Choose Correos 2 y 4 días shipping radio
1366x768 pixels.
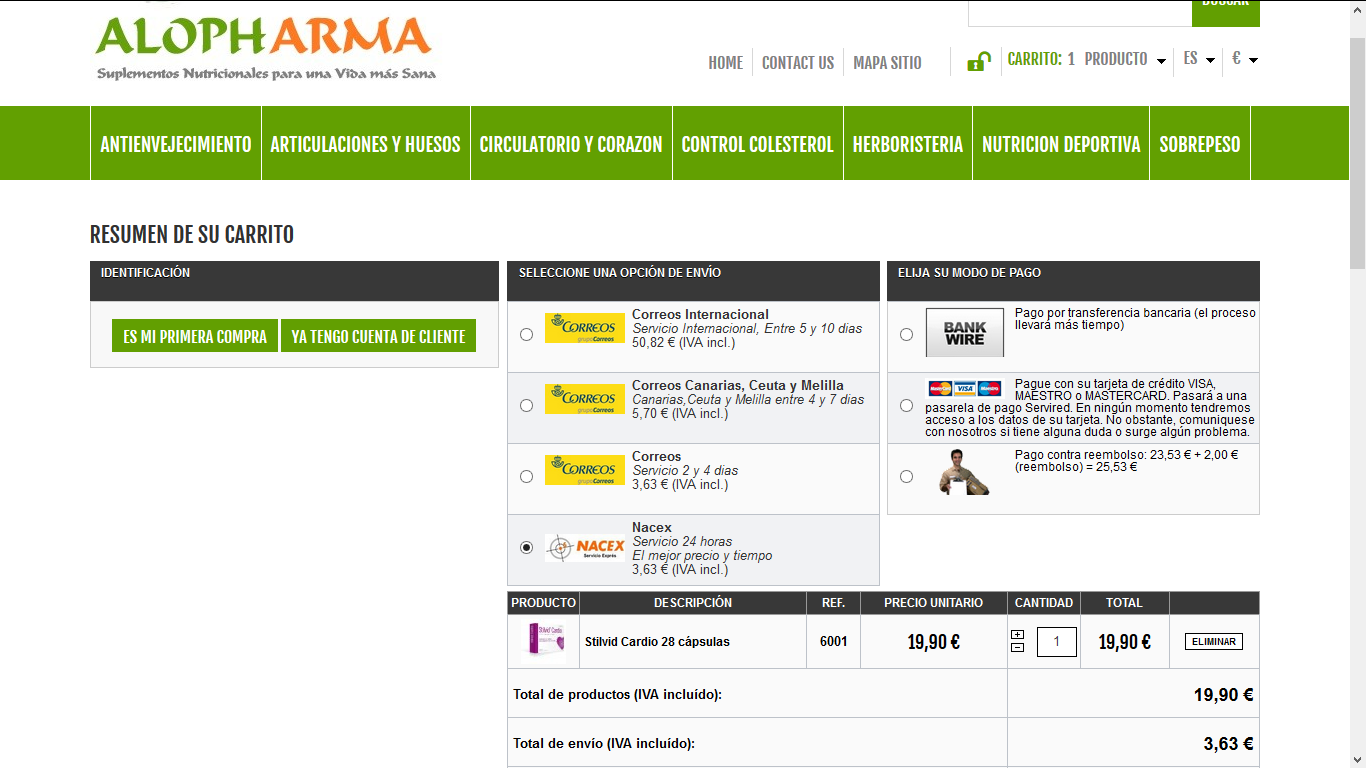[x=527, y=477]
